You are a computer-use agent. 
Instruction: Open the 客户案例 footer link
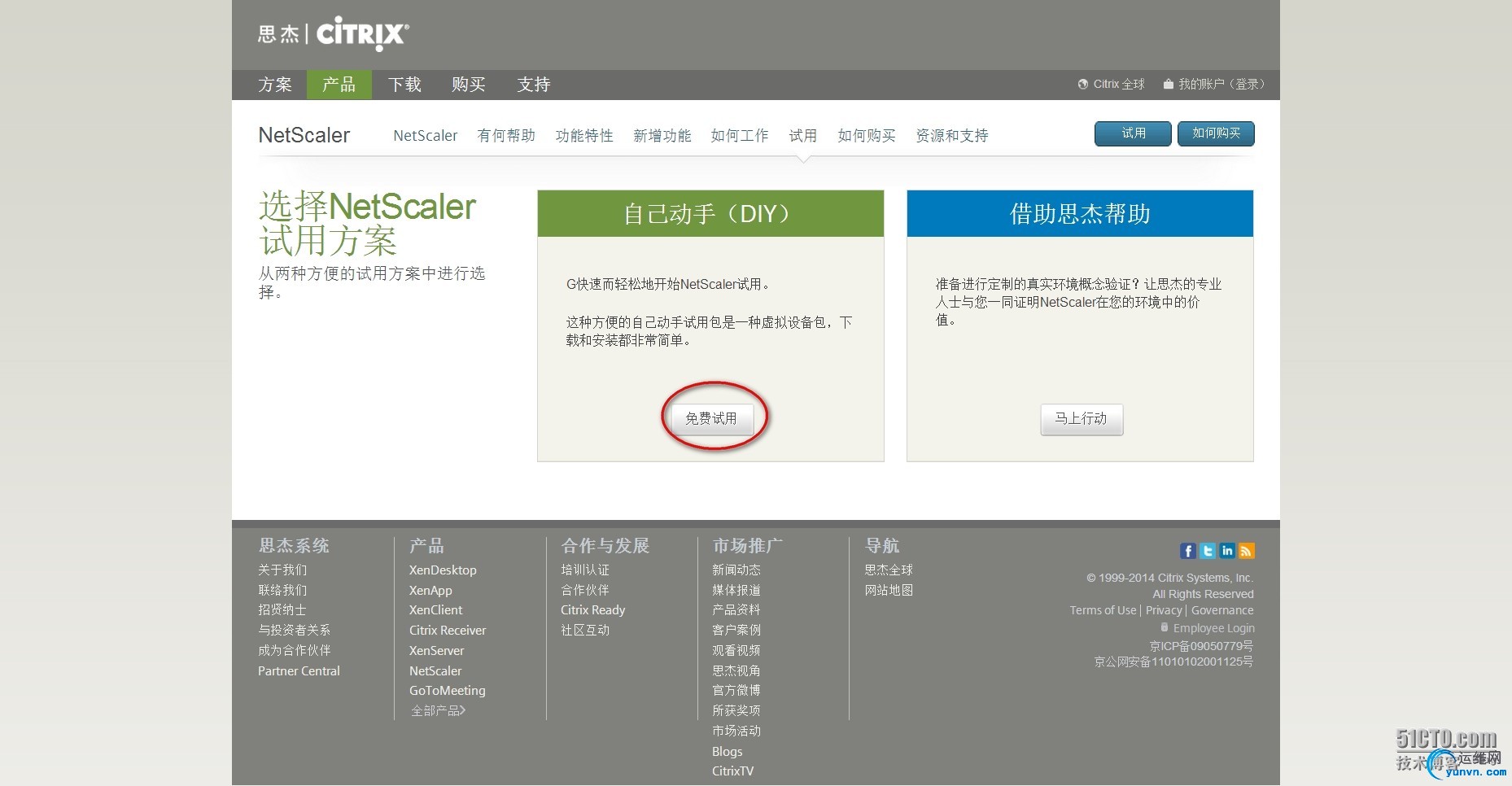(x=736, y=630)
